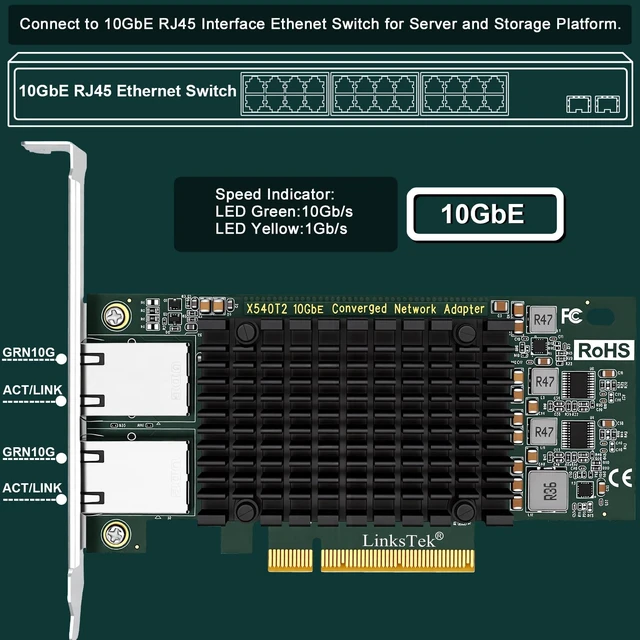This screenshot has height=640, width=640.
Task: Click the RoHS badge
Action: pos(604,350)
